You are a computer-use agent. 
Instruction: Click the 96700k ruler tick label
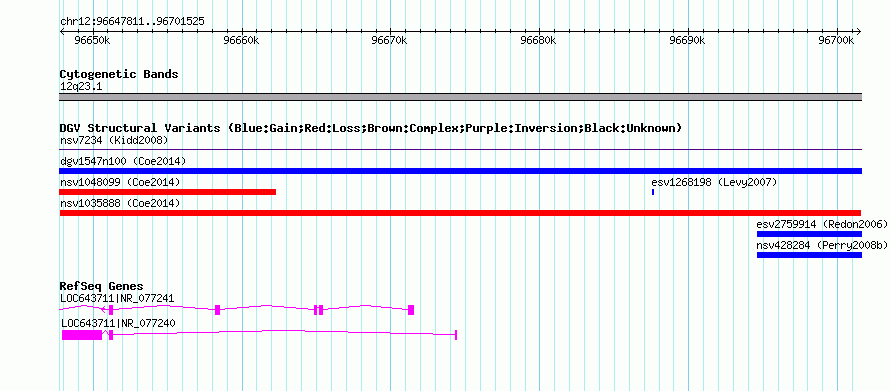(x=836, y=41)
